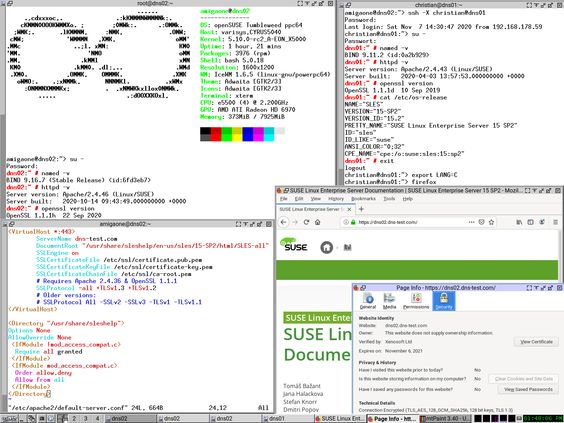Activate SUSE Linux Ent... taskbar entry

(x=340, y=419)
